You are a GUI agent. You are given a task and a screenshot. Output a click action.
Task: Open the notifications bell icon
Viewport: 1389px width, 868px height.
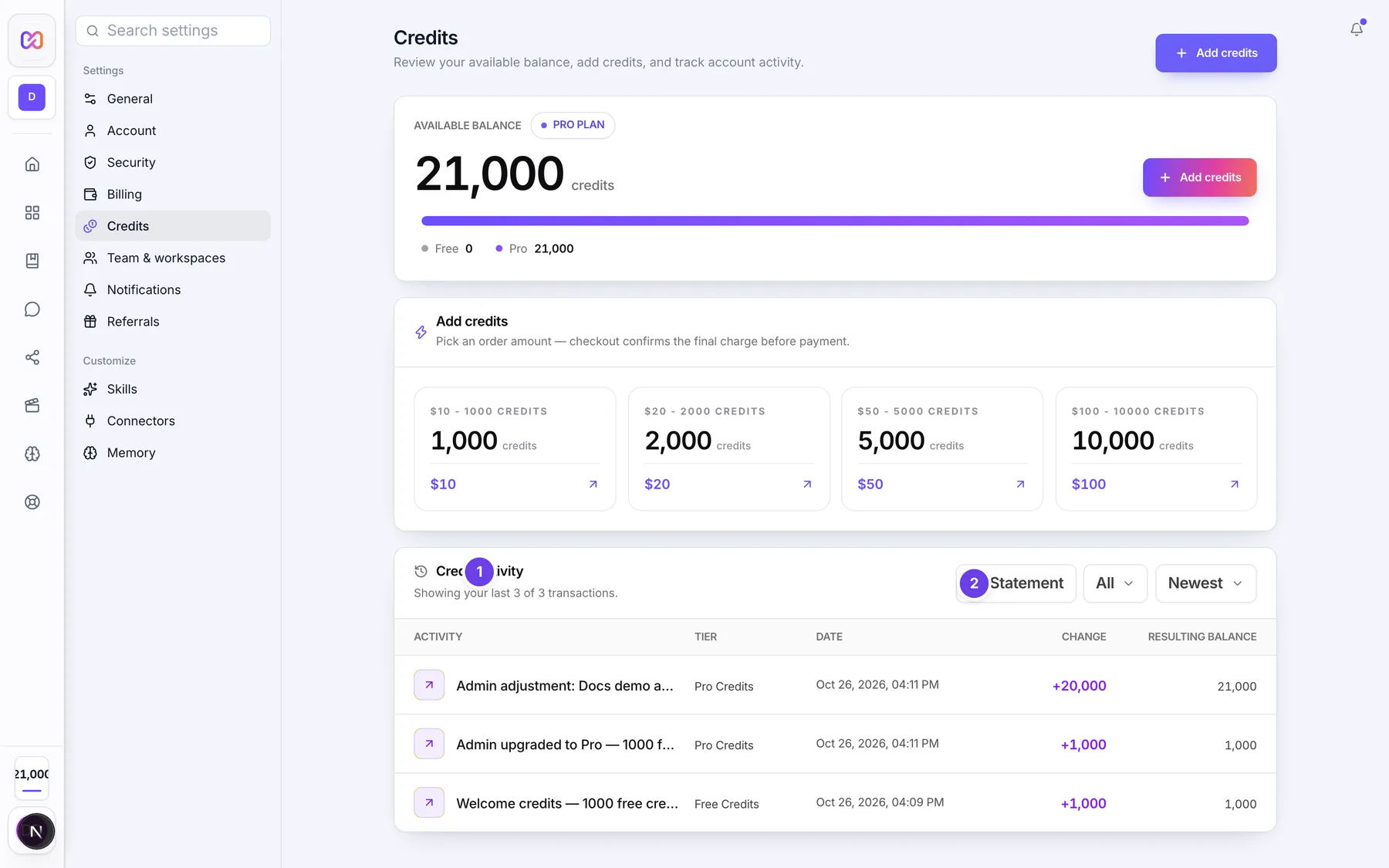click(x=1357, y=29)
